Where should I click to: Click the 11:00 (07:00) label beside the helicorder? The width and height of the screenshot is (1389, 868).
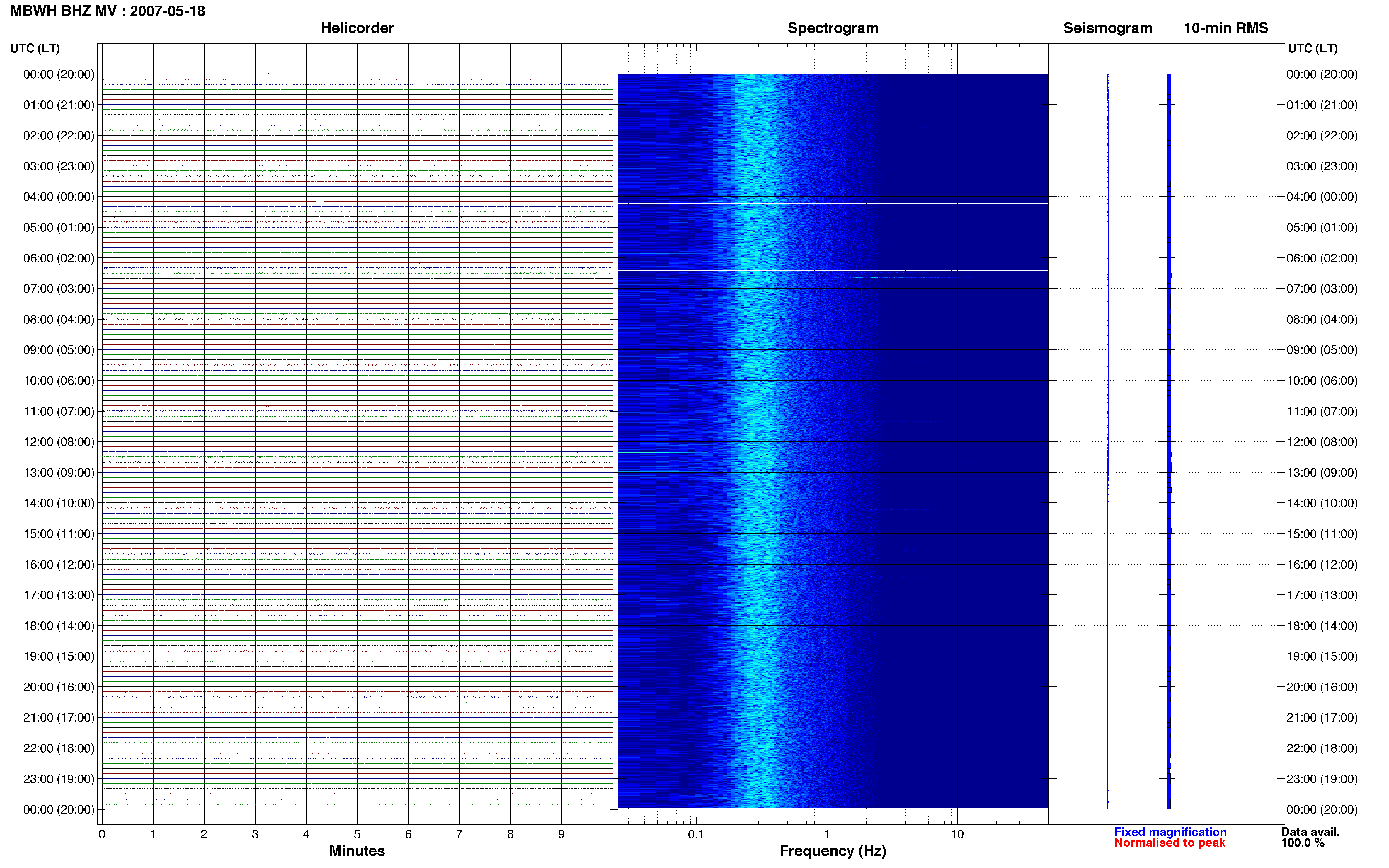pos(59,411)
